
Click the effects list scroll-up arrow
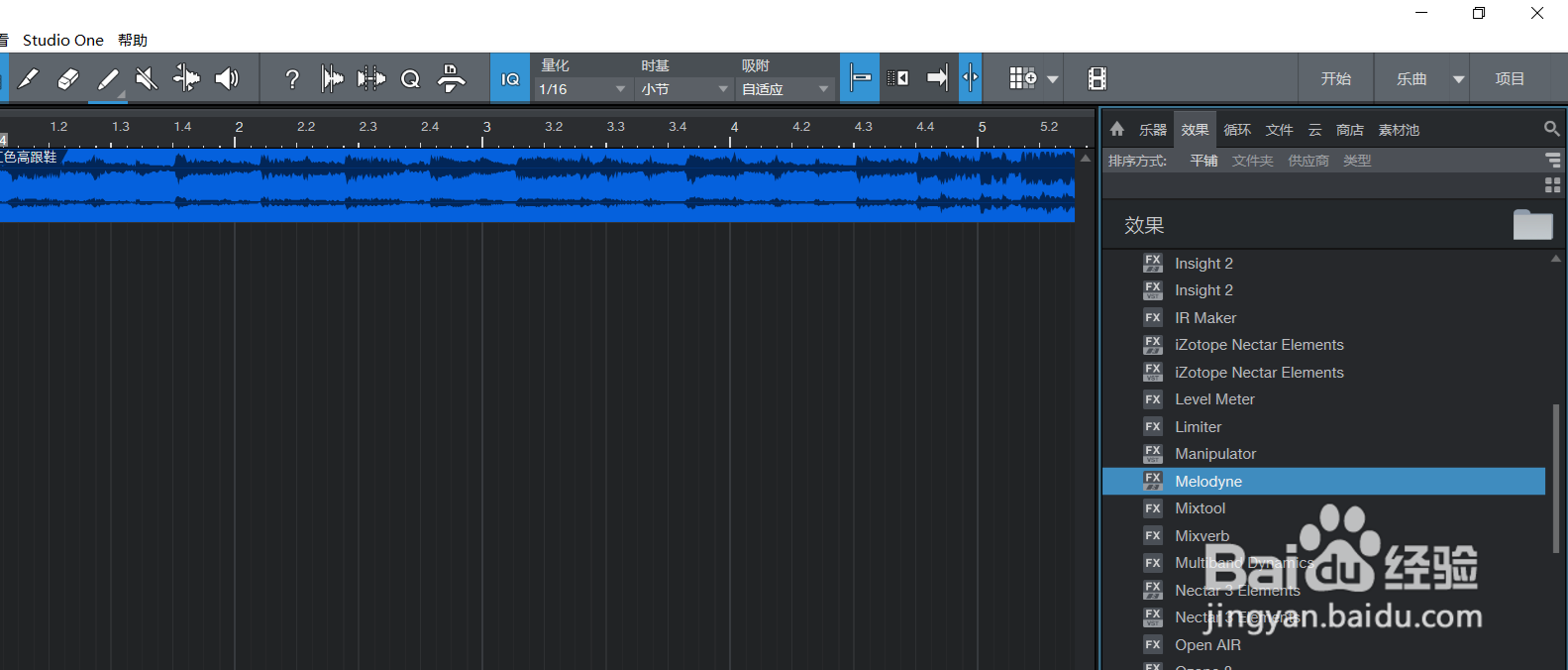tap(1556, 259)
